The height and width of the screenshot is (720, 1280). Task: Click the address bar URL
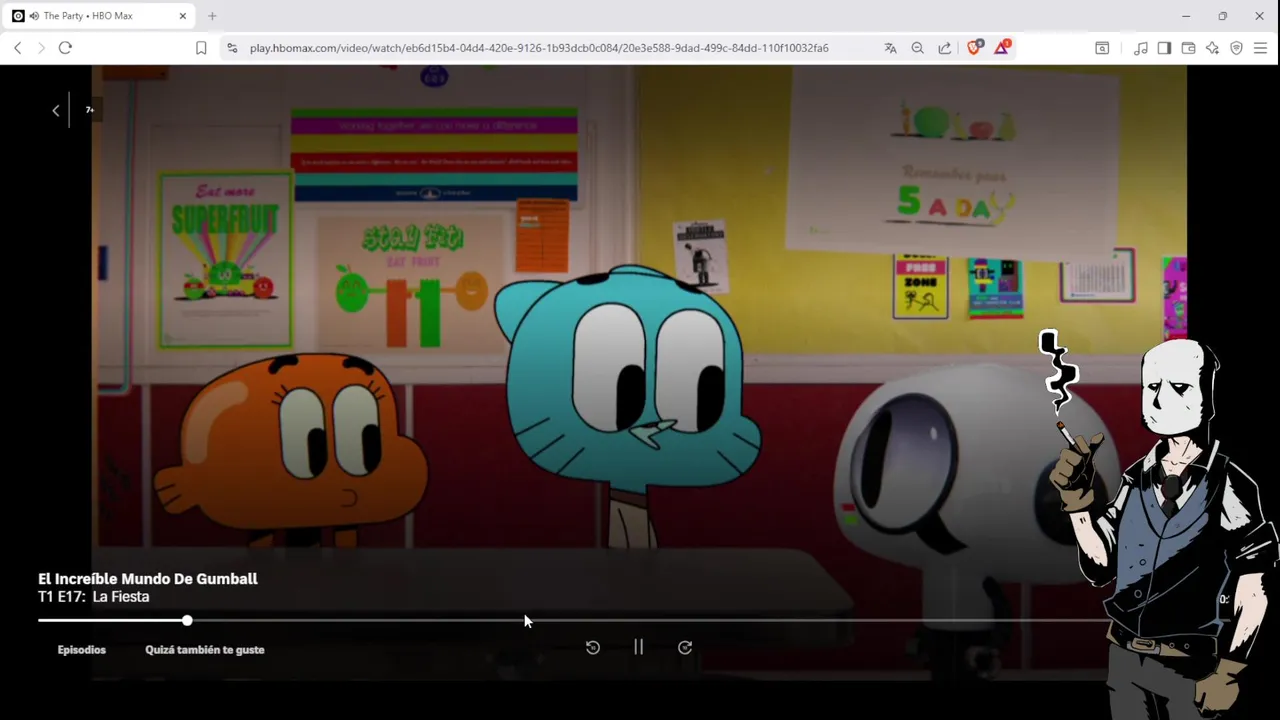click(x=539, y=48)
